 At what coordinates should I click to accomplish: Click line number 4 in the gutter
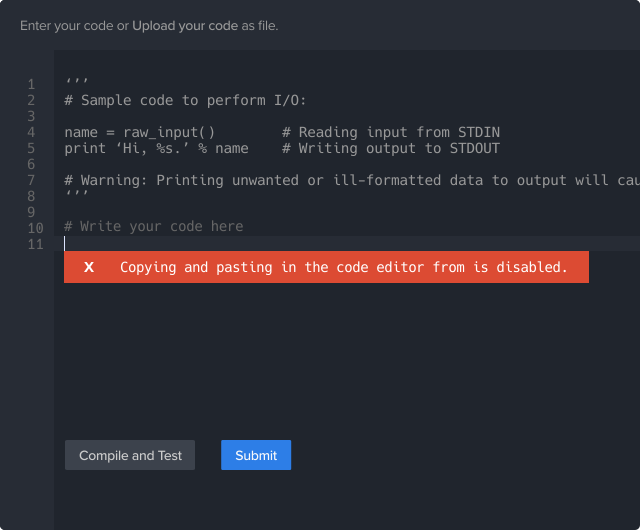[31, 132]
